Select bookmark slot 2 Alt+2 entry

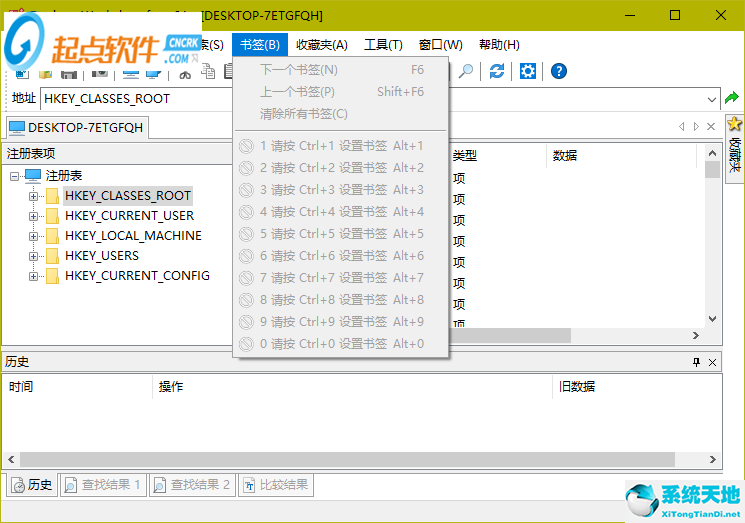341,168
